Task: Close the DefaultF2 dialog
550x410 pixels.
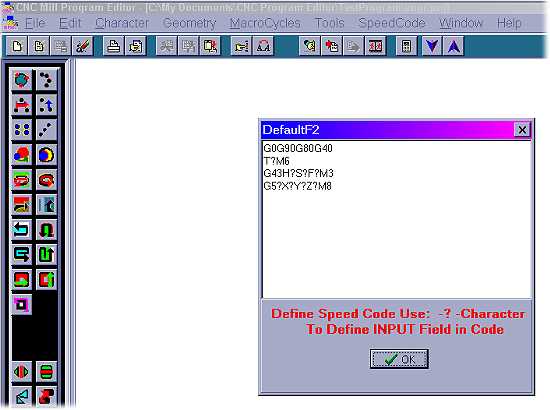Action: point(522,130)
